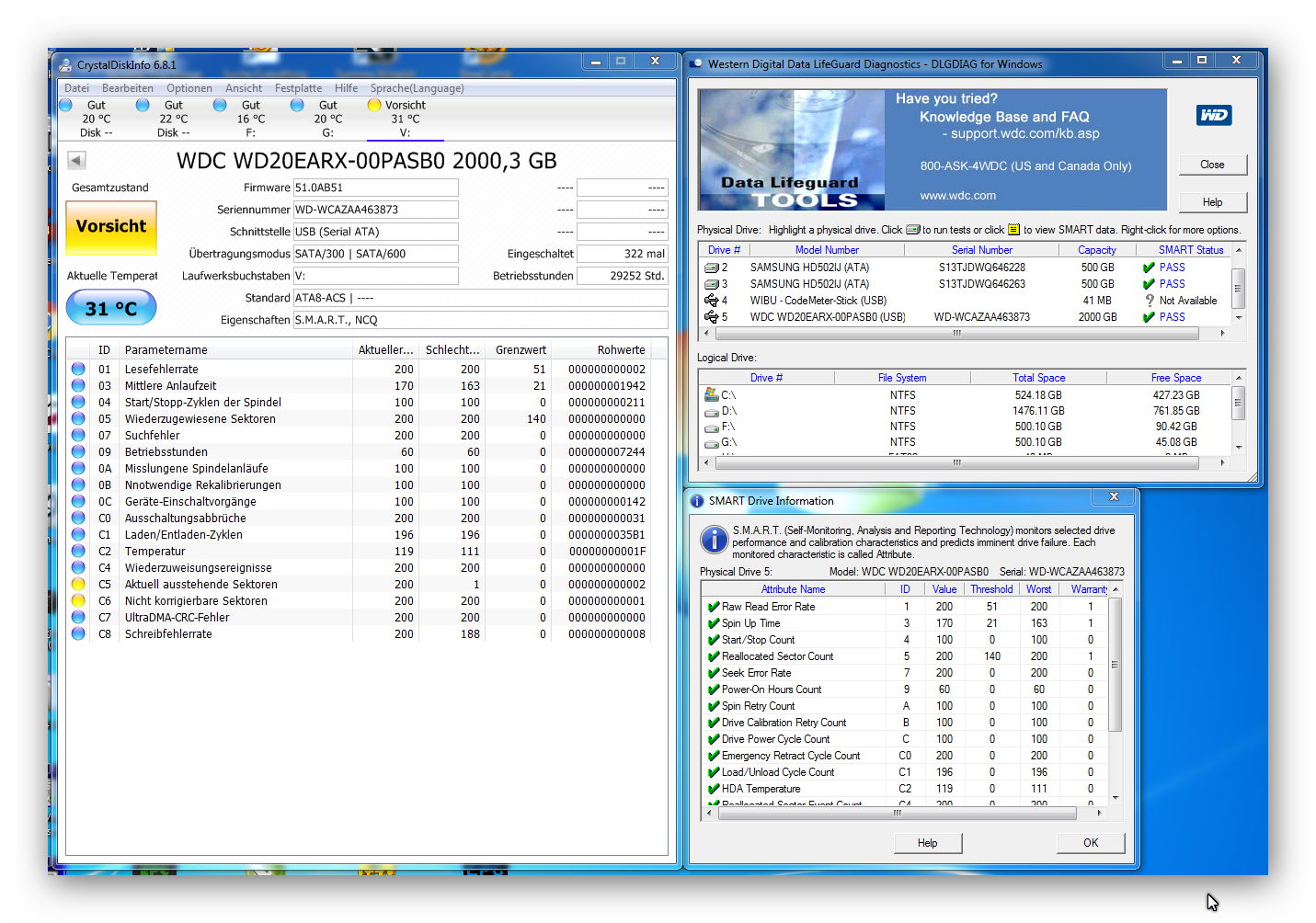Image resolution: width=1316 pixels, height=923 pixels.
Task: Open the Optionen menu
Action: point(189,88)
